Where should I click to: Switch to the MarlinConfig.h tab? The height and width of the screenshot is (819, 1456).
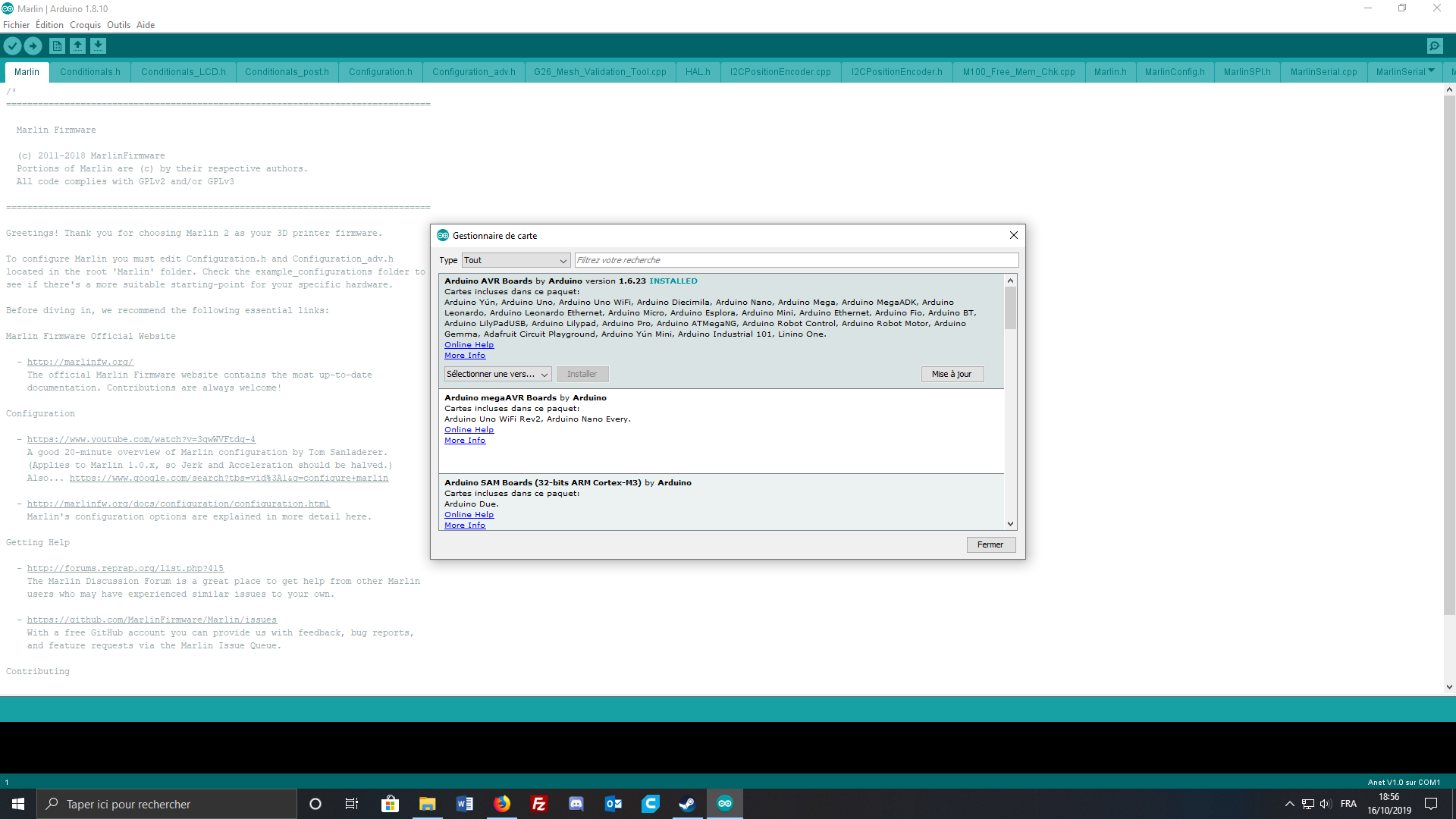point(1175,72)
